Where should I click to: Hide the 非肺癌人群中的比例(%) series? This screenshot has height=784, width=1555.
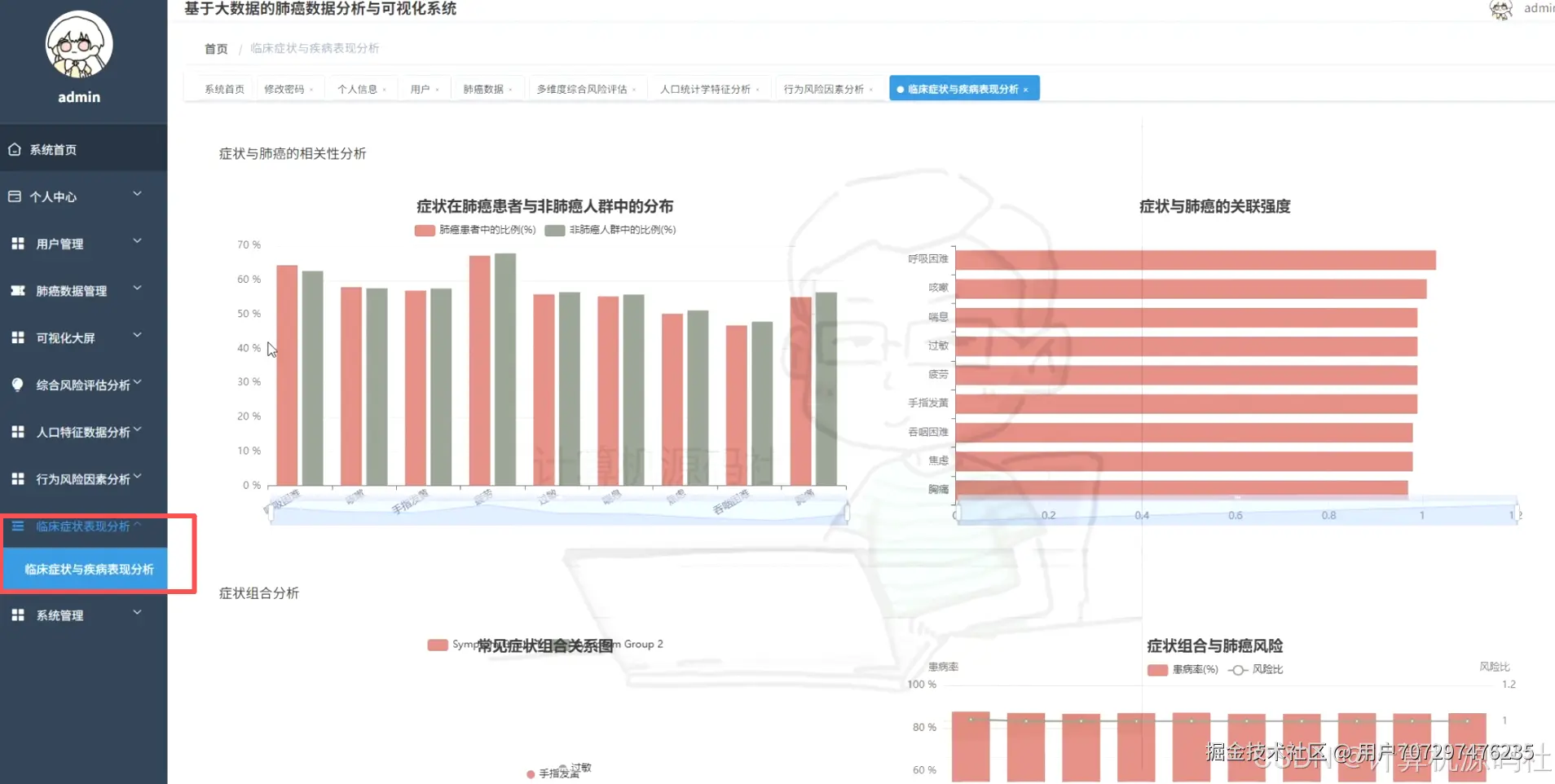pyautogui.click(x=612, y=230)
